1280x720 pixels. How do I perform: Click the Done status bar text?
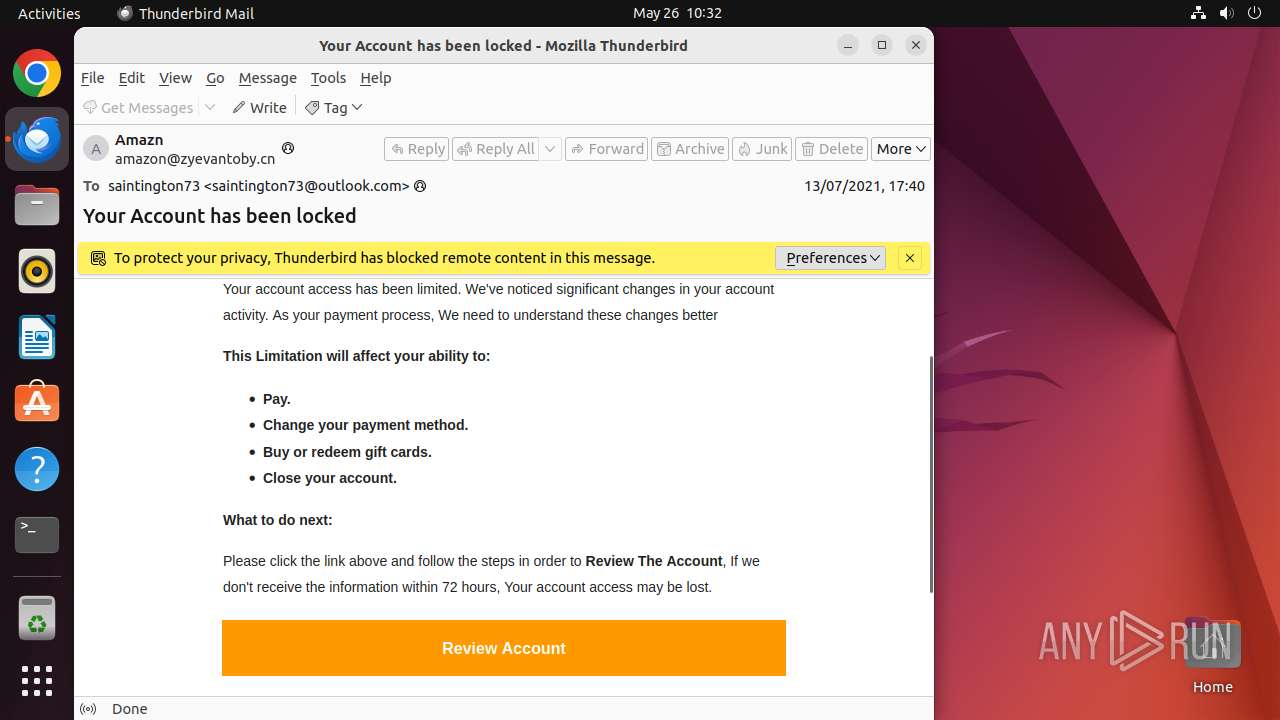[130, 709]
